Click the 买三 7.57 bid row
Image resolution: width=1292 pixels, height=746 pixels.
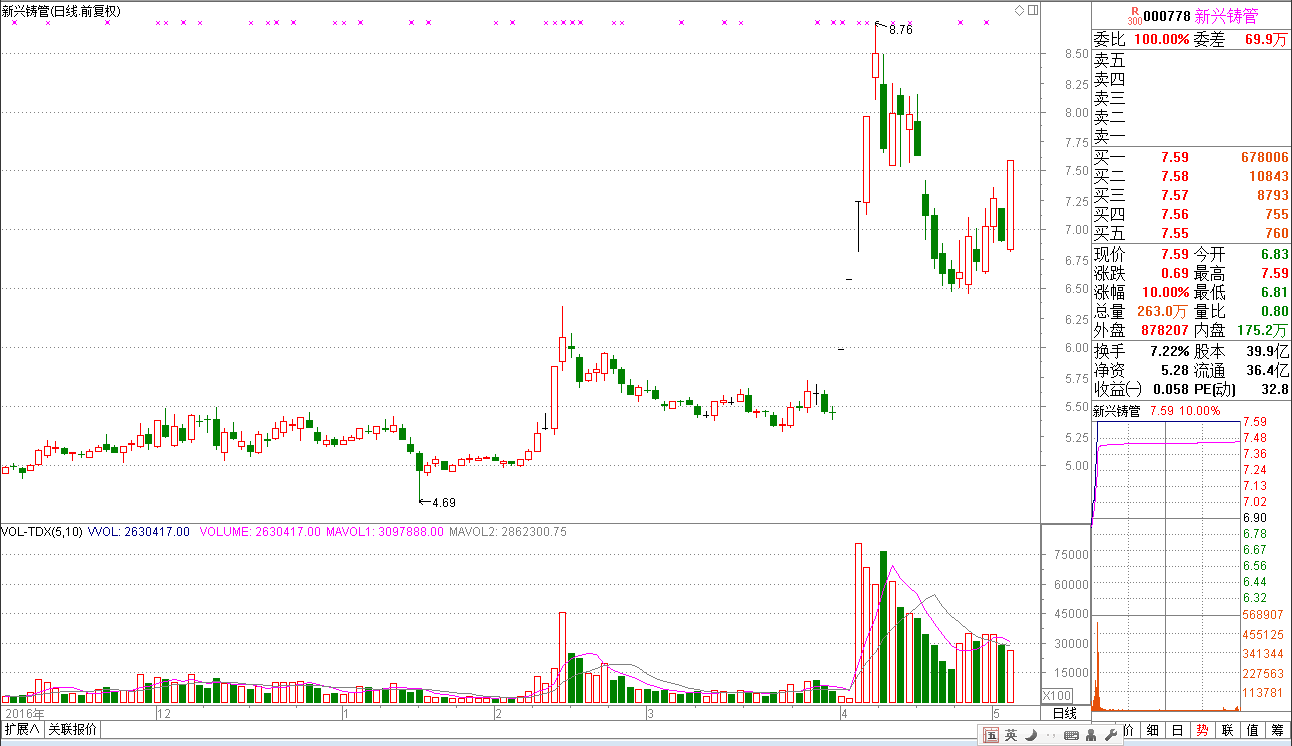[1191, 195]
